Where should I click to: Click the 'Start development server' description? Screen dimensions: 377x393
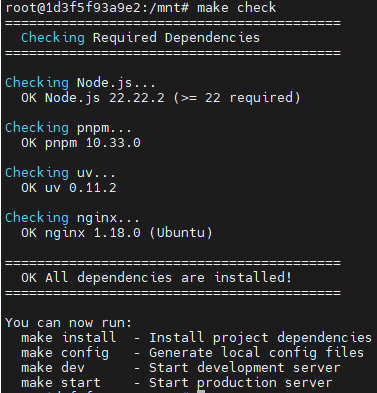(x=244, y=368)
